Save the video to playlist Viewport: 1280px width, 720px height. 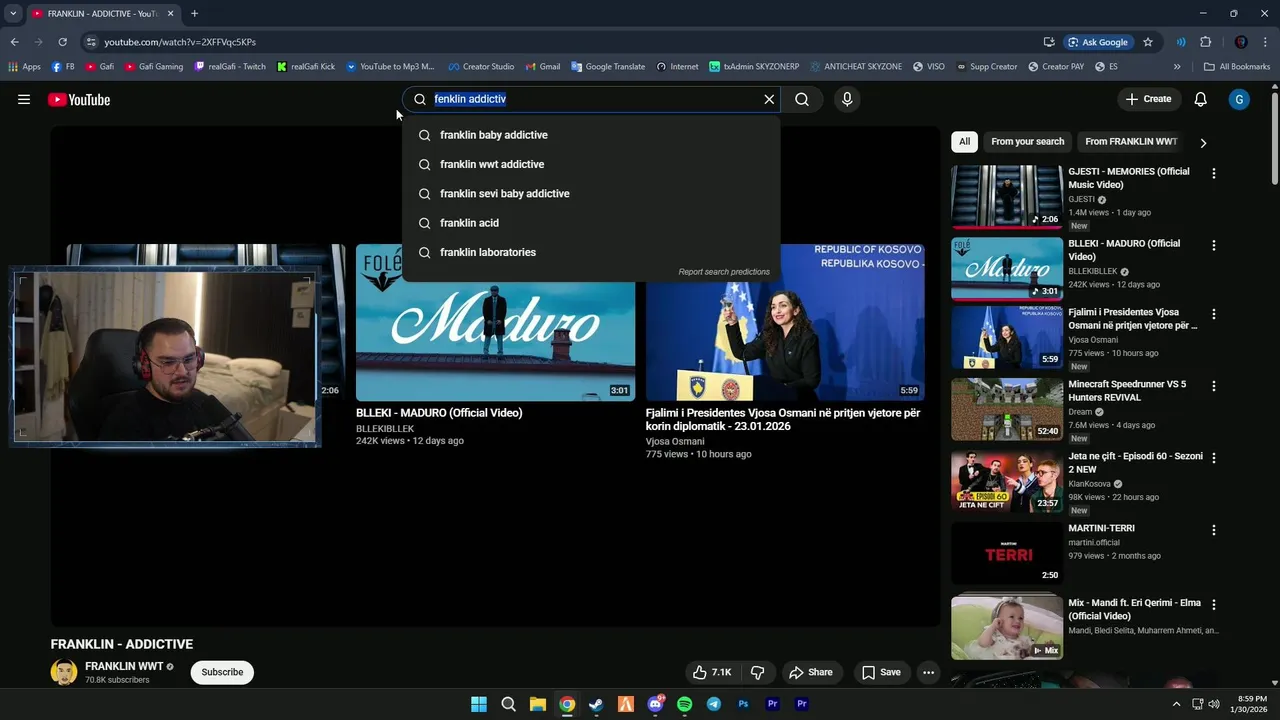[881, 672]
